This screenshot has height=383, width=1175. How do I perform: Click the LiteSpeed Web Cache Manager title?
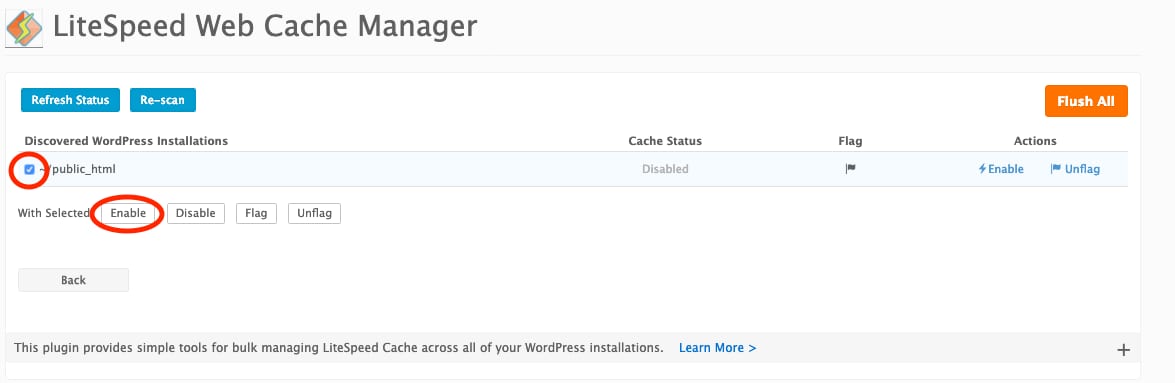point(265,27)
